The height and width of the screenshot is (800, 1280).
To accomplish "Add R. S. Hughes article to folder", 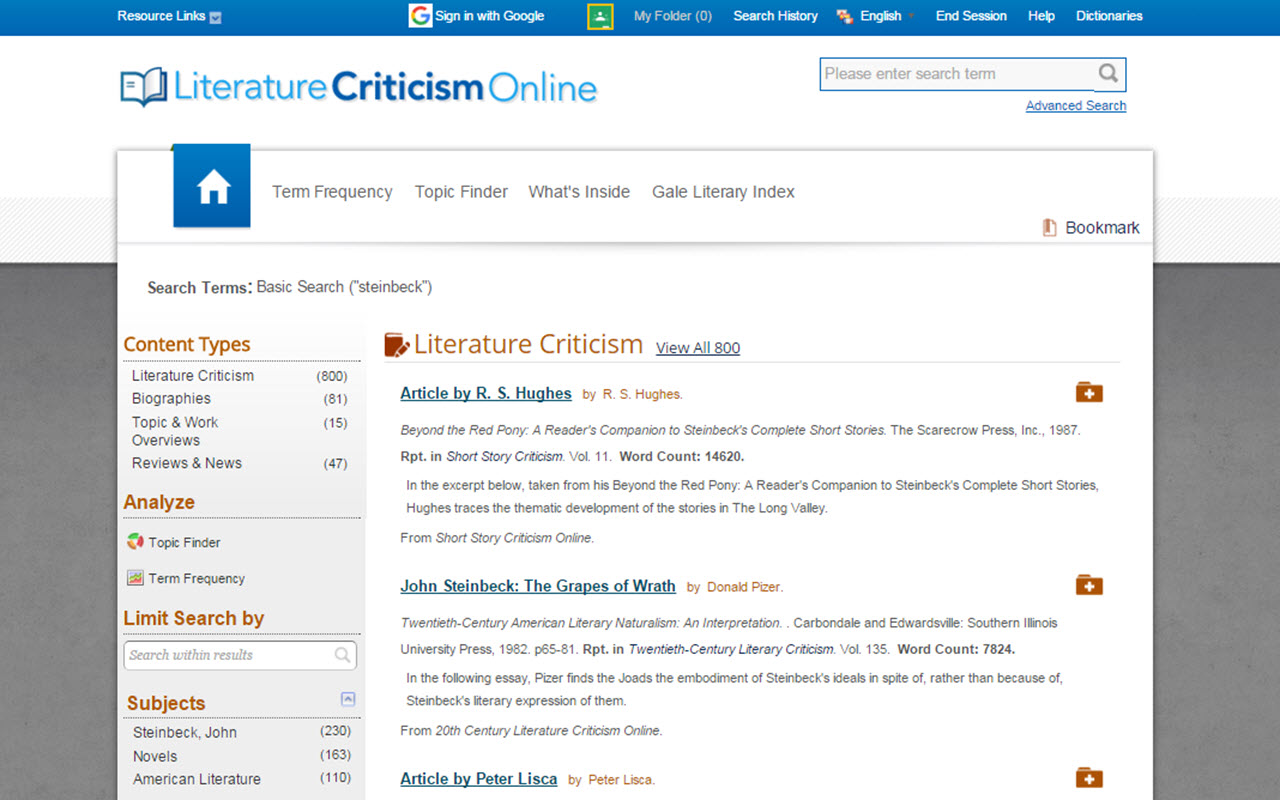I will pyautogui.click(x=1089, y=392).
